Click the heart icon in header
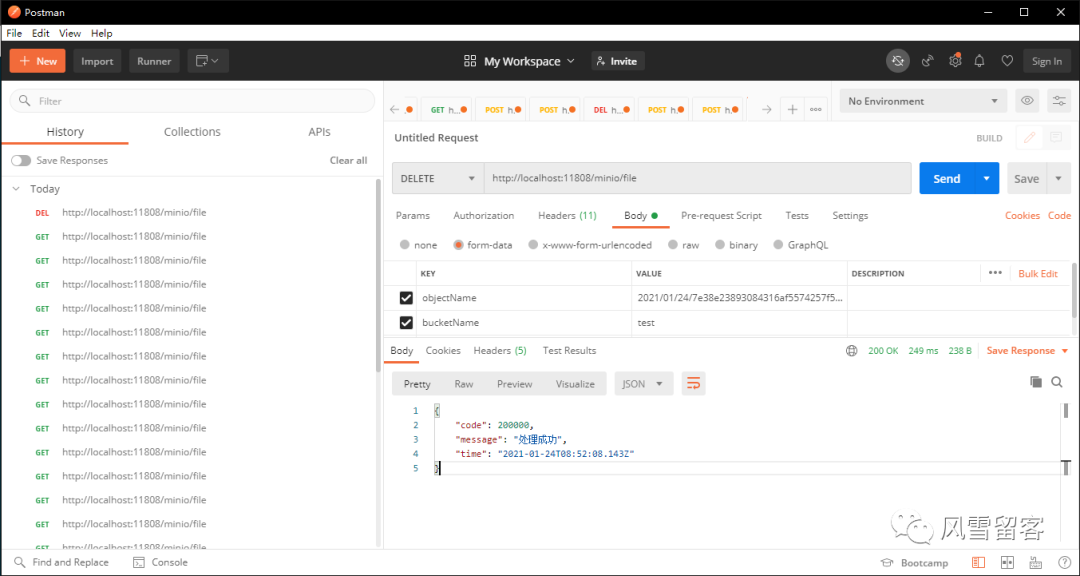1080x576 pixels. (1007, 61)
